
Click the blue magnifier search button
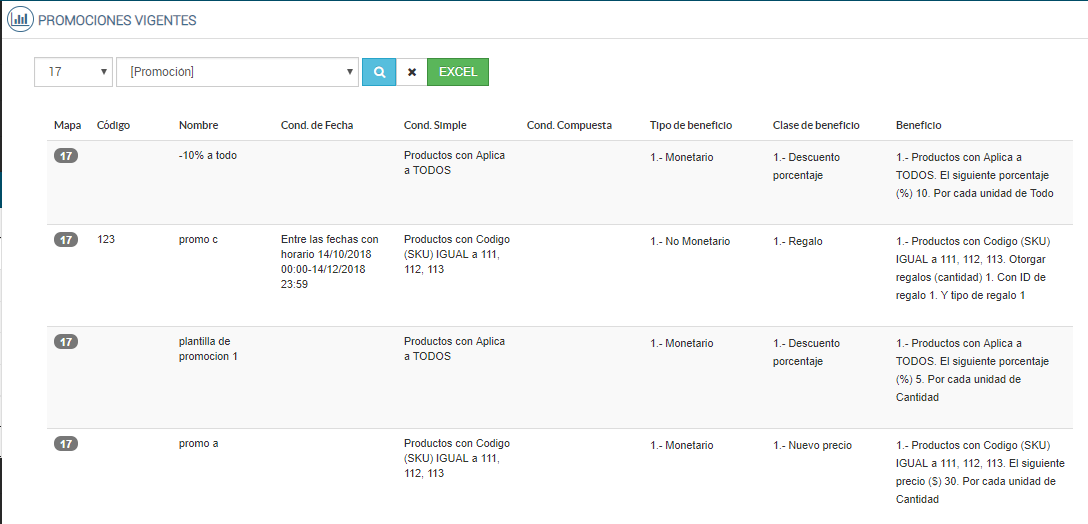pos(379,72)
